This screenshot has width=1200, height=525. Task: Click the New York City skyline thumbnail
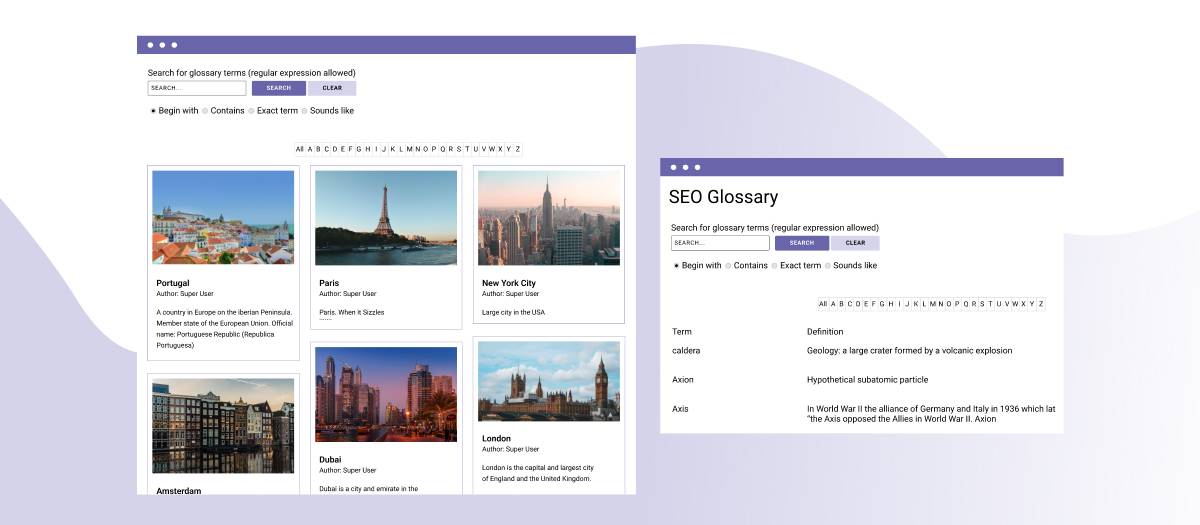coord(548,217)
